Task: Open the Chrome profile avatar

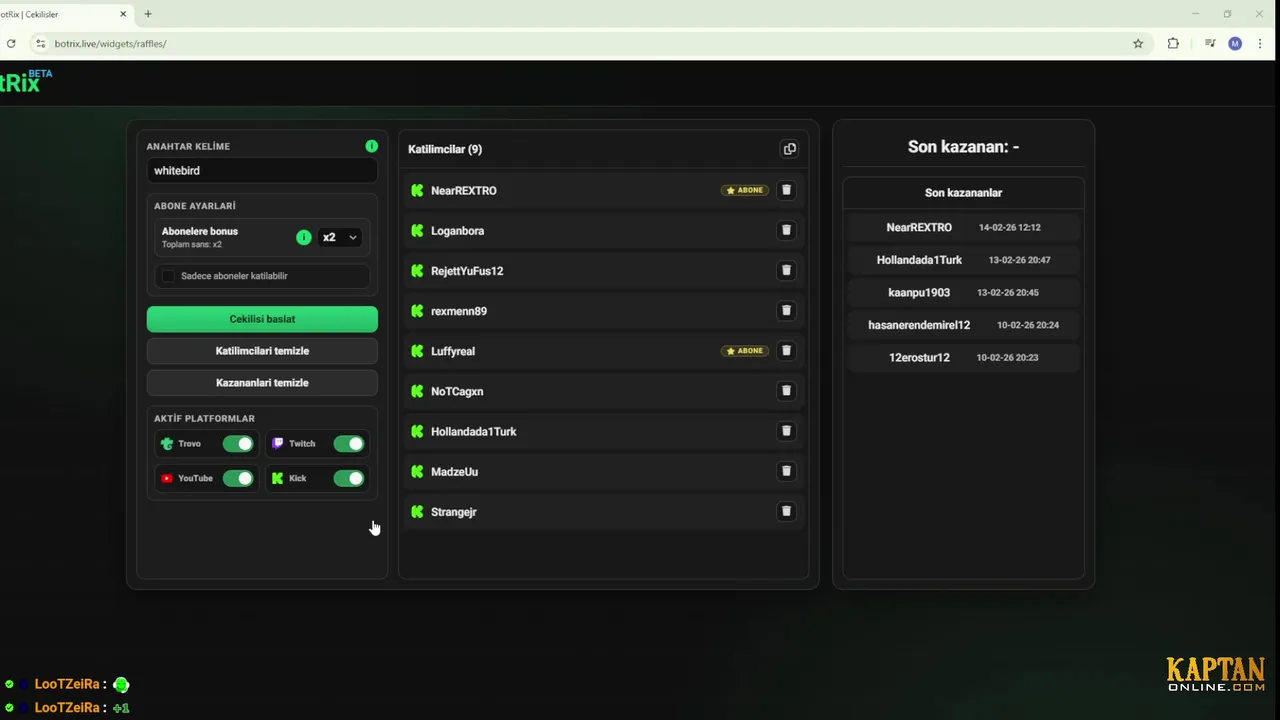Action: click(1235, 44)
